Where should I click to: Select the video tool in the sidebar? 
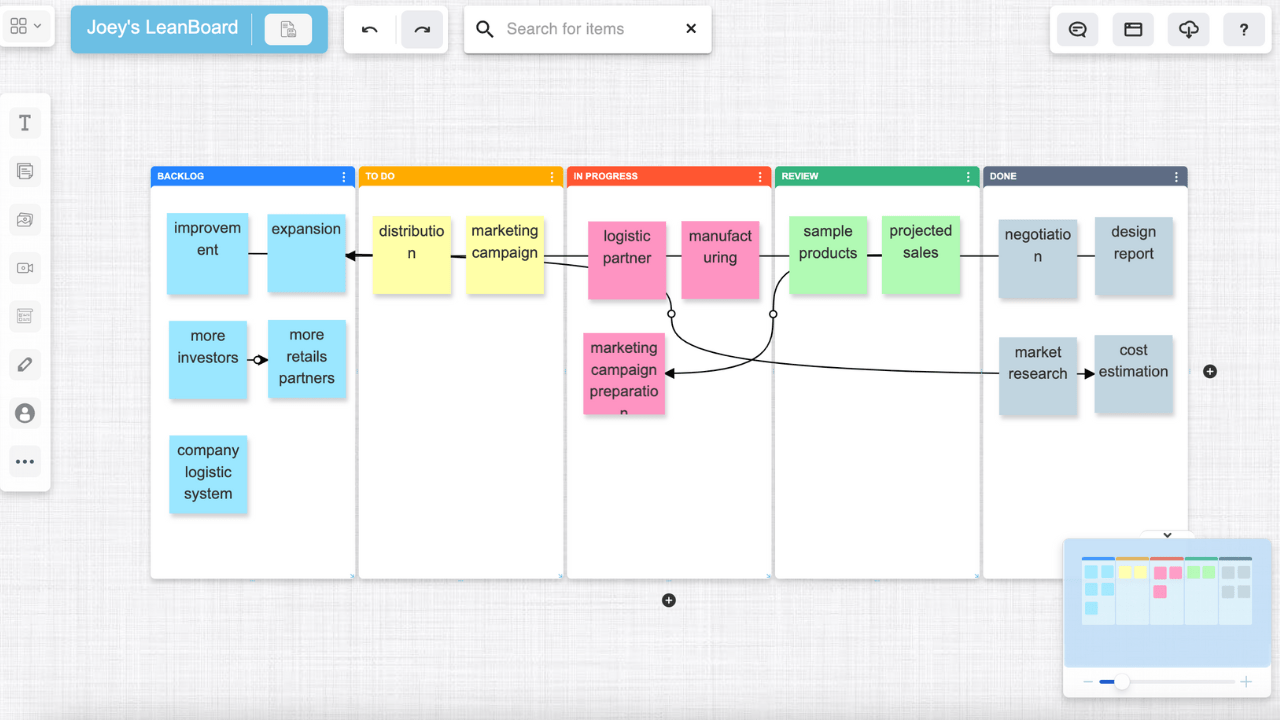pyautogui.click(x=24, y=267)
